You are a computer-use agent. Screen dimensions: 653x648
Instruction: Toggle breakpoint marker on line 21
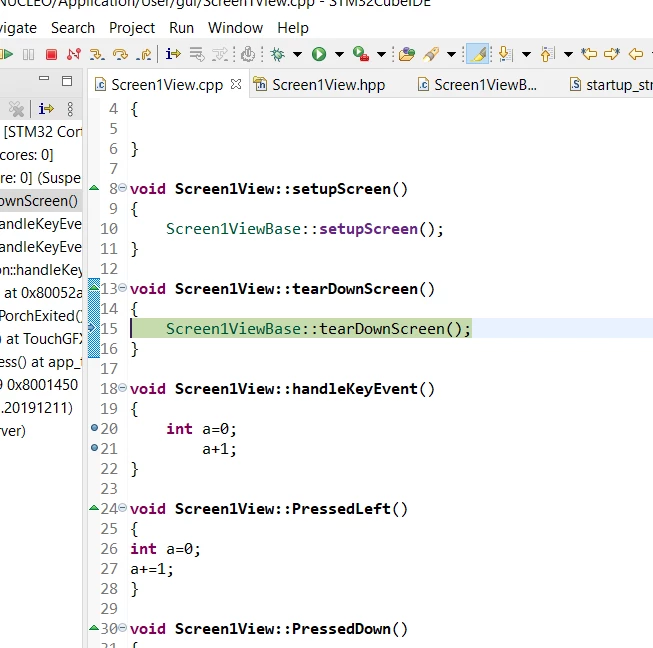pyautogui.click(x=95, y=448)
